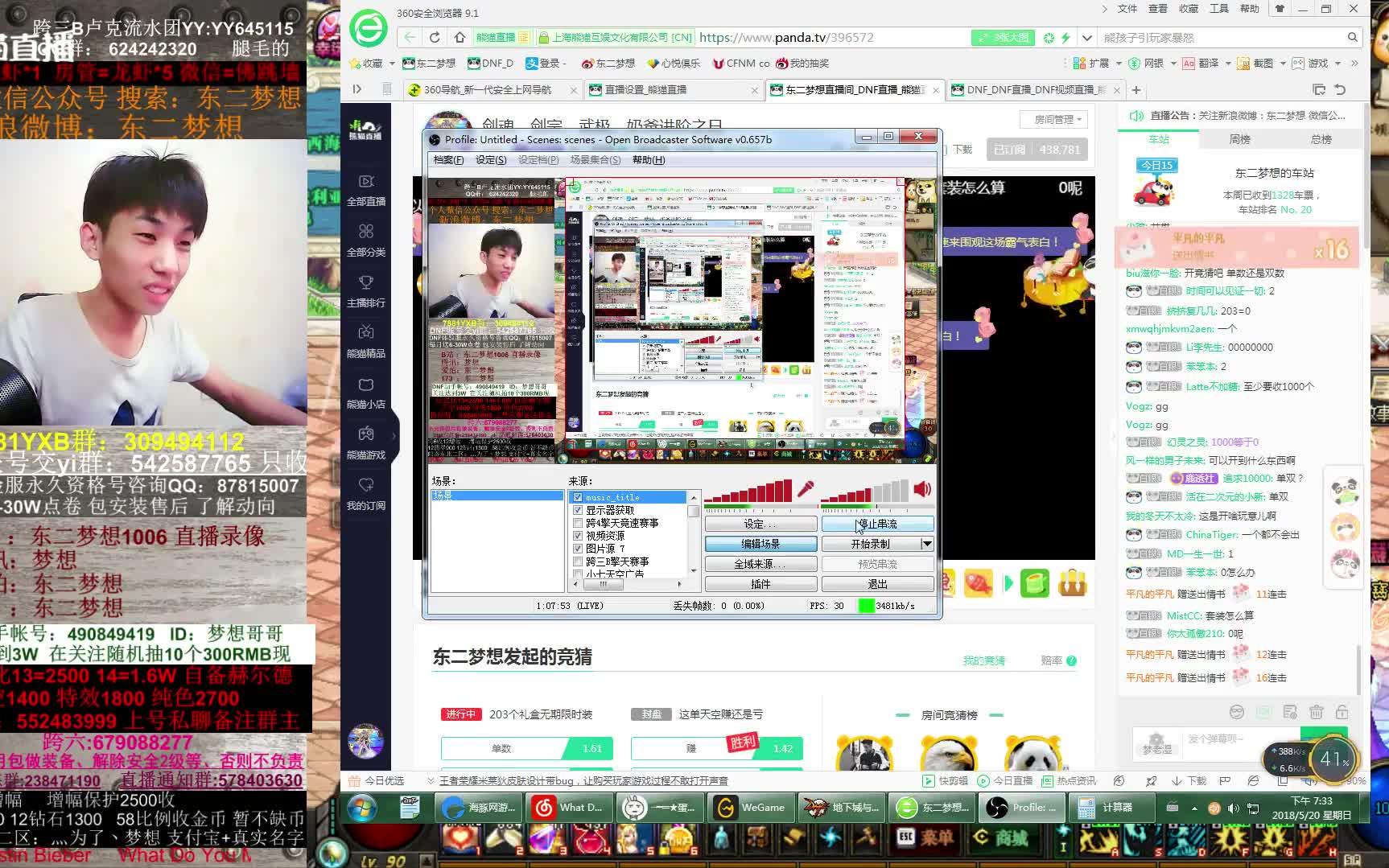
Task: Check the 跨三B擎天赛事 source
Action: pos(577,562)
